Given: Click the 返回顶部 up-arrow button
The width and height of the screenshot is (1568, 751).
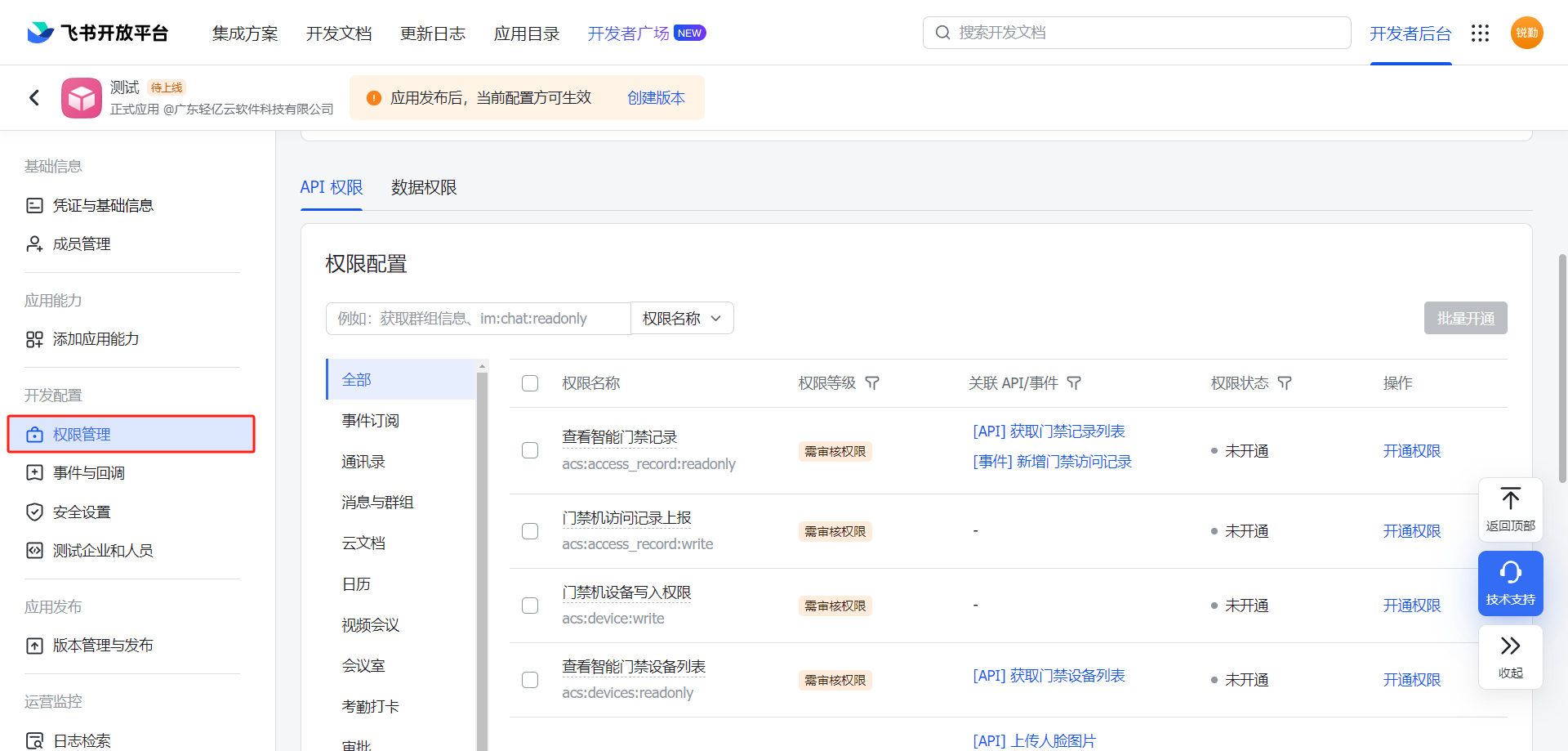Looking at the screenshot, I should tap(1510, 509).
